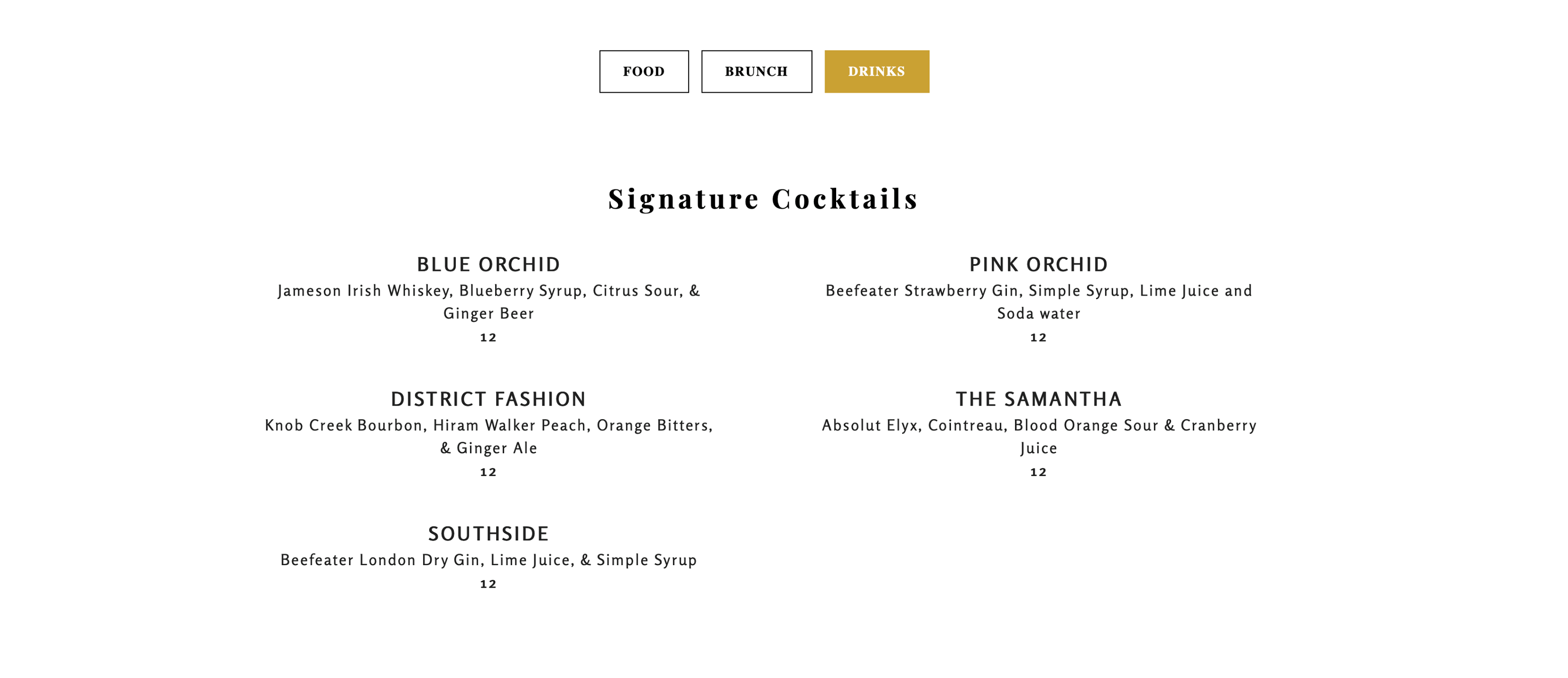Open the FOOD menu tab

coord(643,72)
